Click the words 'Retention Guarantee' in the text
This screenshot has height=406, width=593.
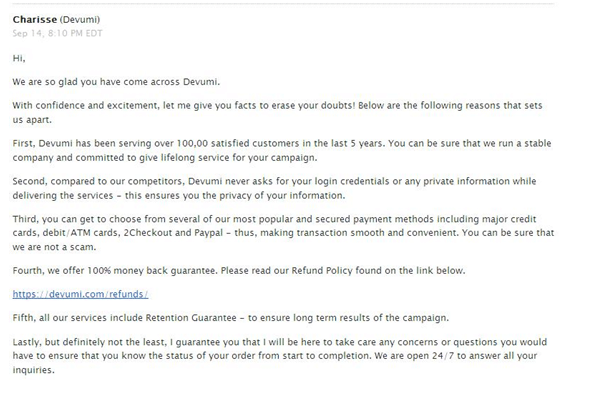pos(191,318)
